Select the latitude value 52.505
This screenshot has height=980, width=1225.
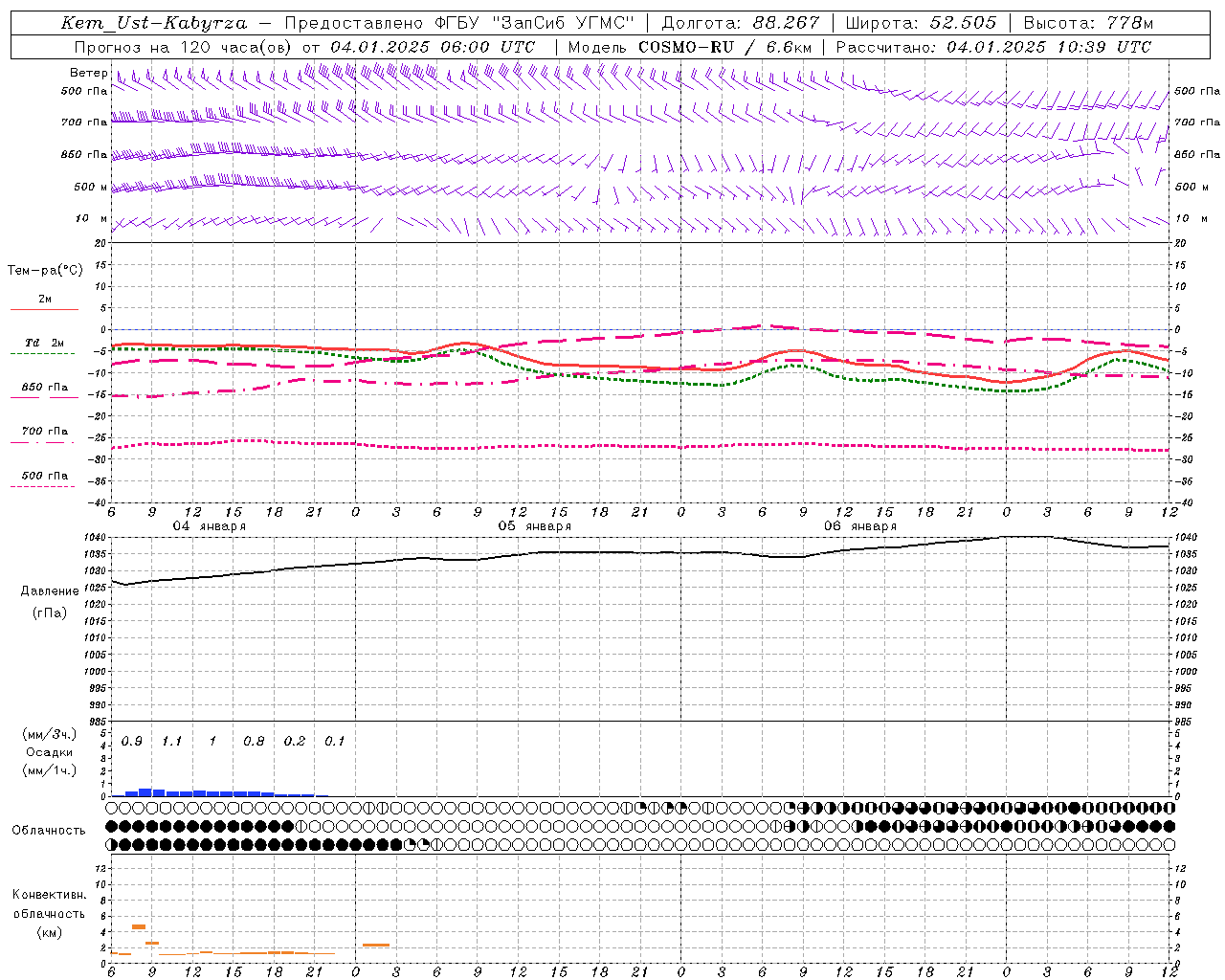click(x=963, y=23)
